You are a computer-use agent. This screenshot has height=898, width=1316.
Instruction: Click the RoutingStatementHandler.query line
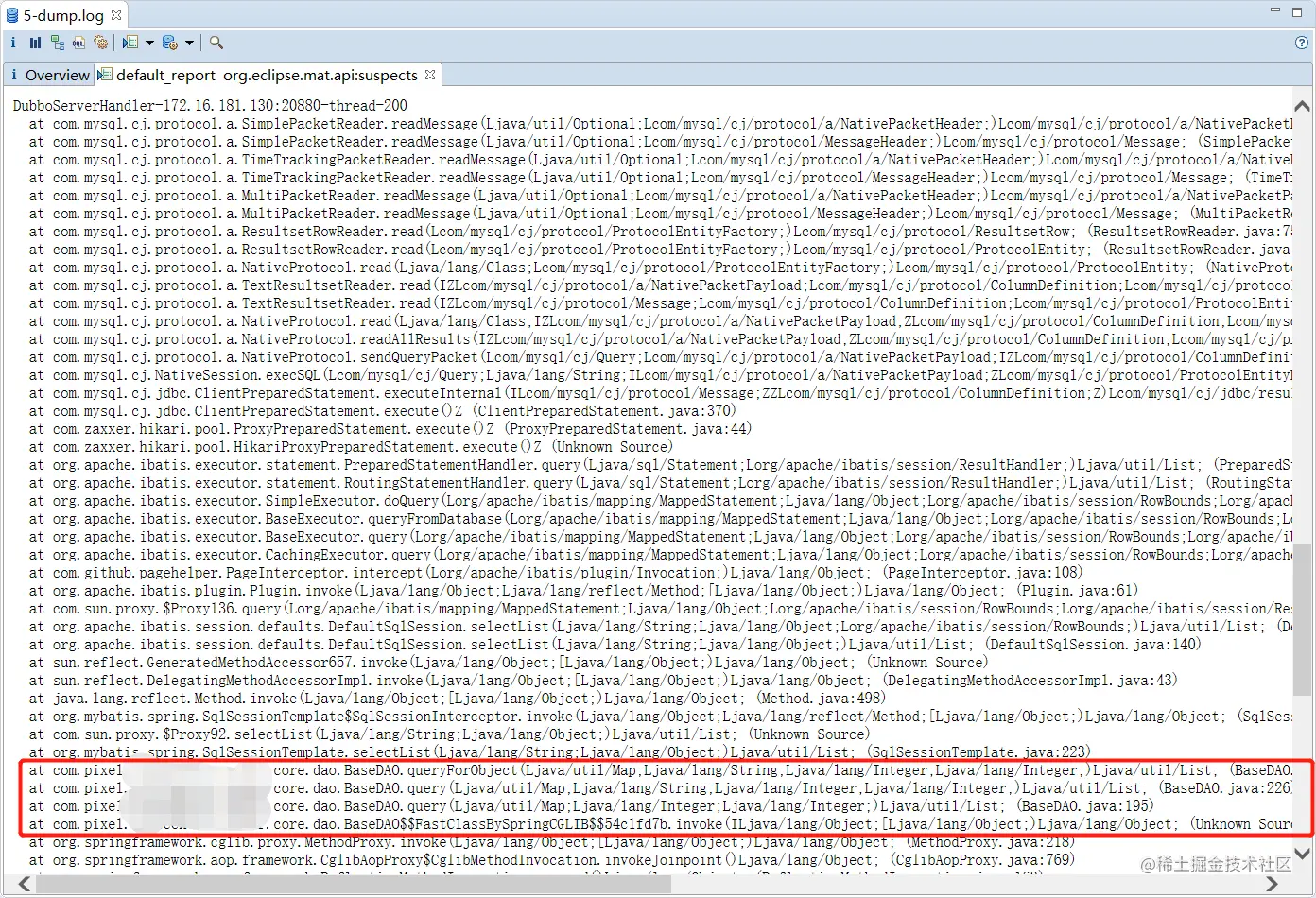[x=660, y=482]
